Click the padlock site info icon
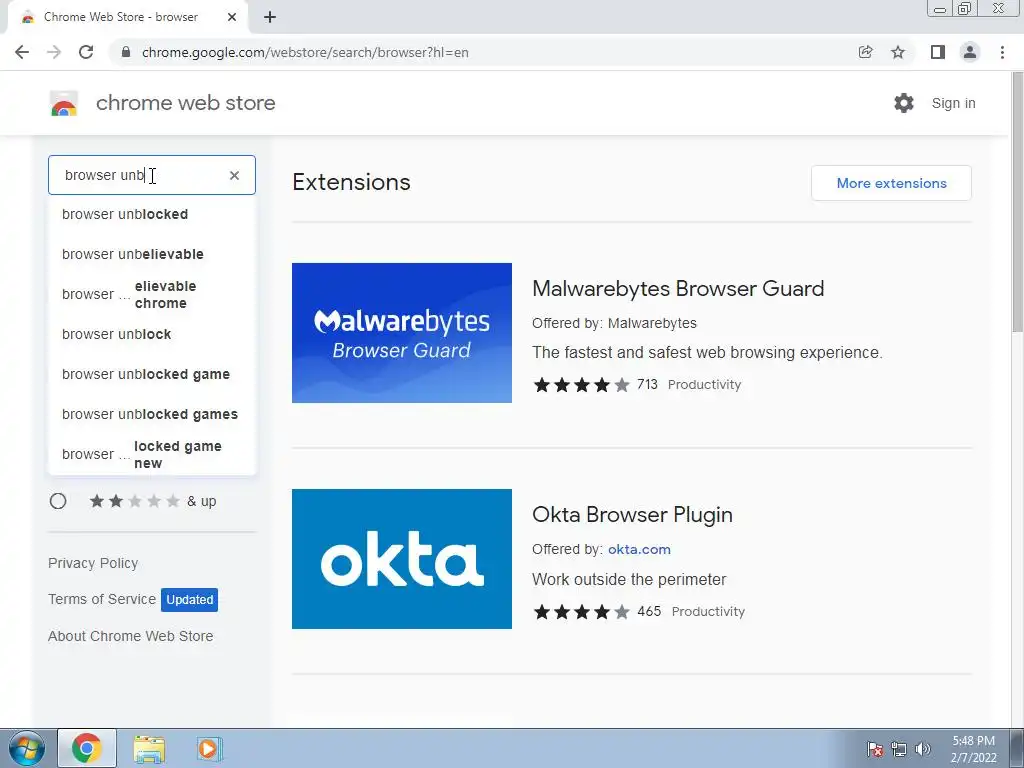Screen dimensions: 1024x768 point(126,52)
